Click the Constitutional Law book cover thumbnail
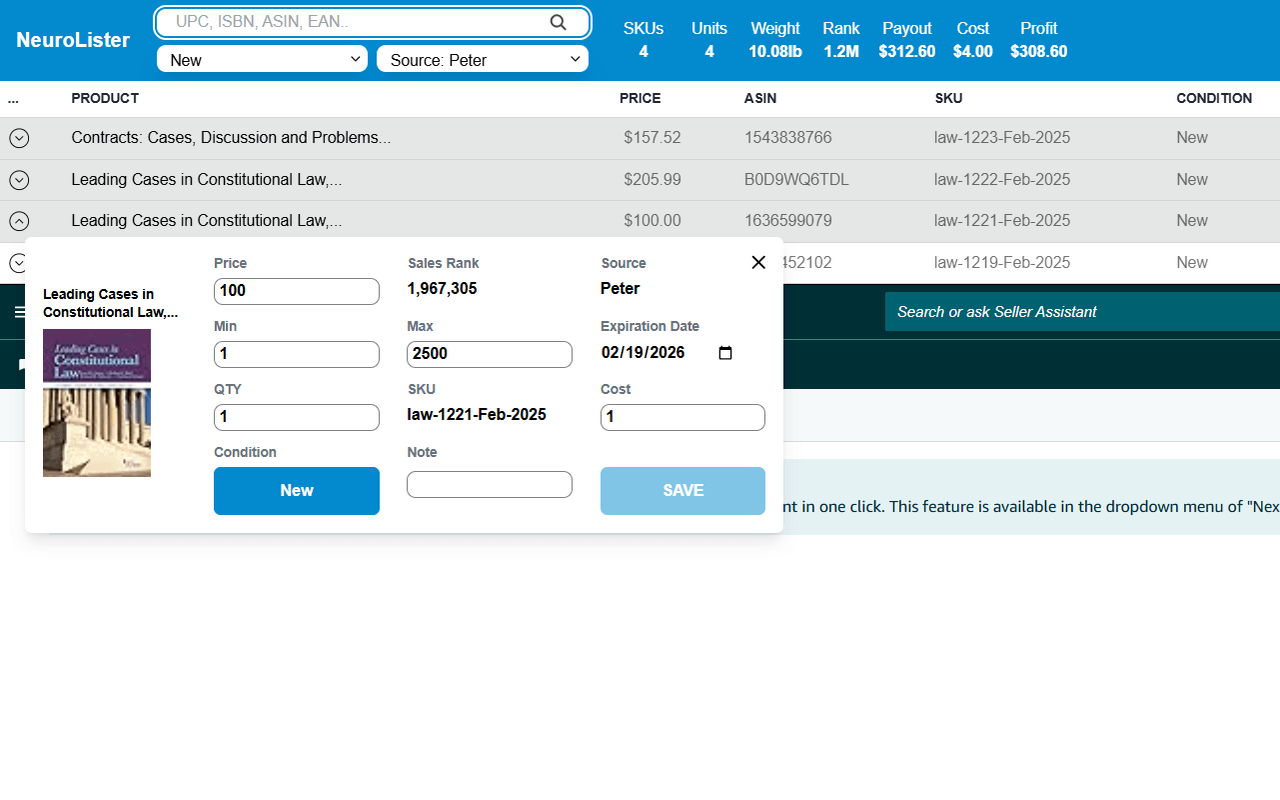This screenshot has width=1280, height=800. coord(97,403)
